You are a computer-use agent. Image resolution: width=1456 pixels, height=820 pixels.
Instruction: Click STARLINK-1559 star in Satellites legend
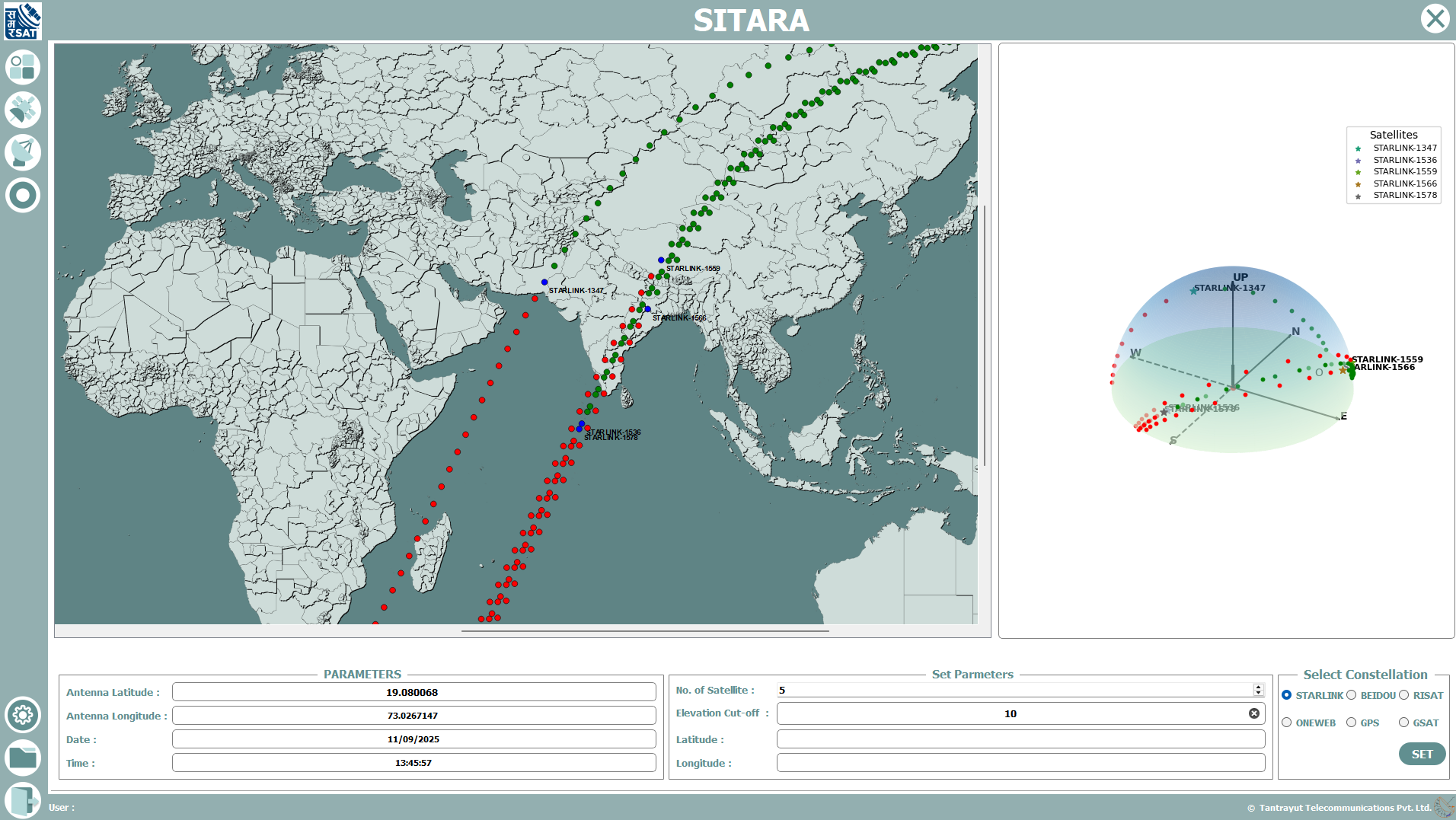coord(1358,172)
